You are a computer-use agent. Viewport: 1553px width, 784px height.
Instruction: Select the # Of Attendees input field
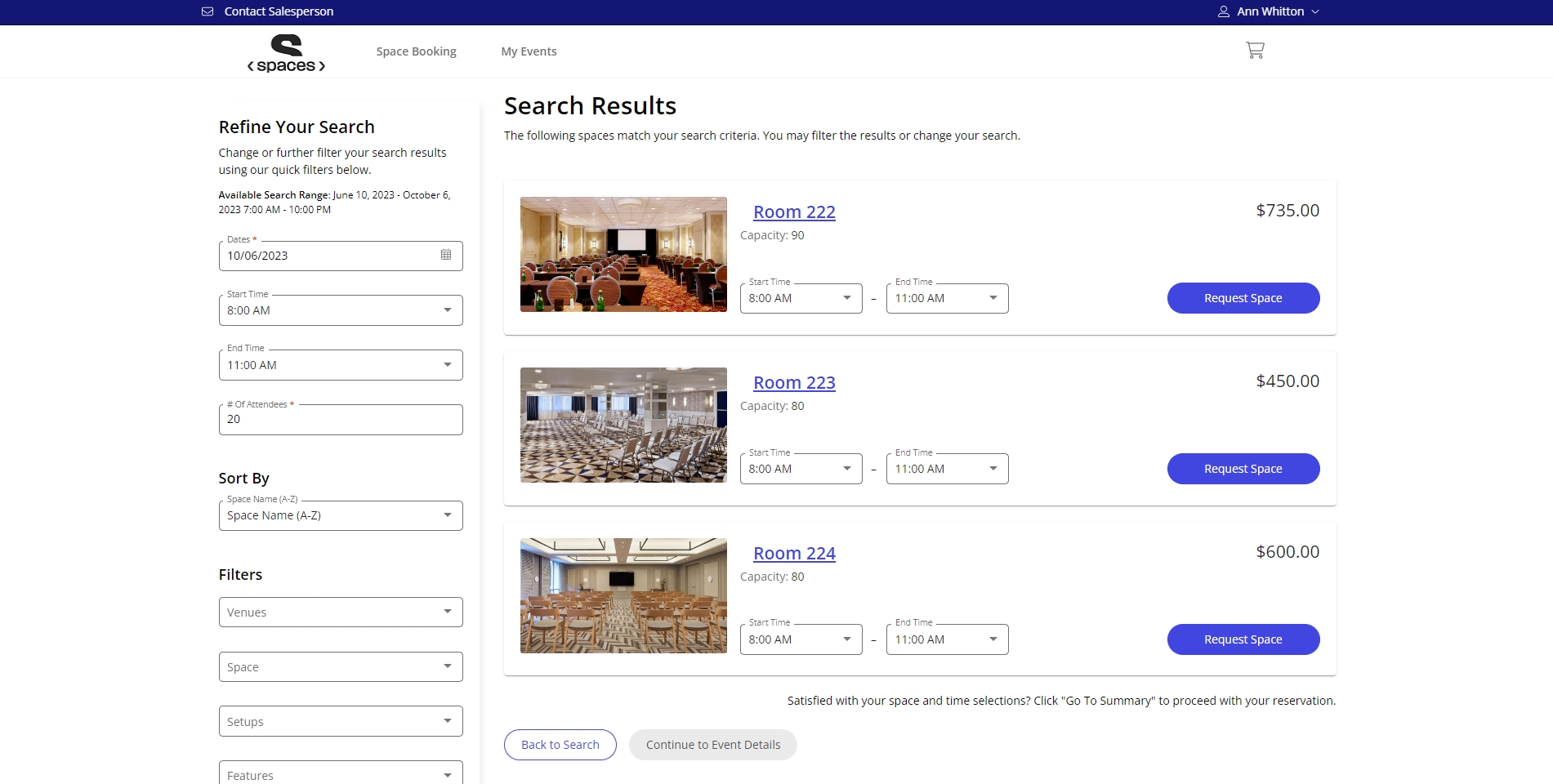(x=340, y=419)
